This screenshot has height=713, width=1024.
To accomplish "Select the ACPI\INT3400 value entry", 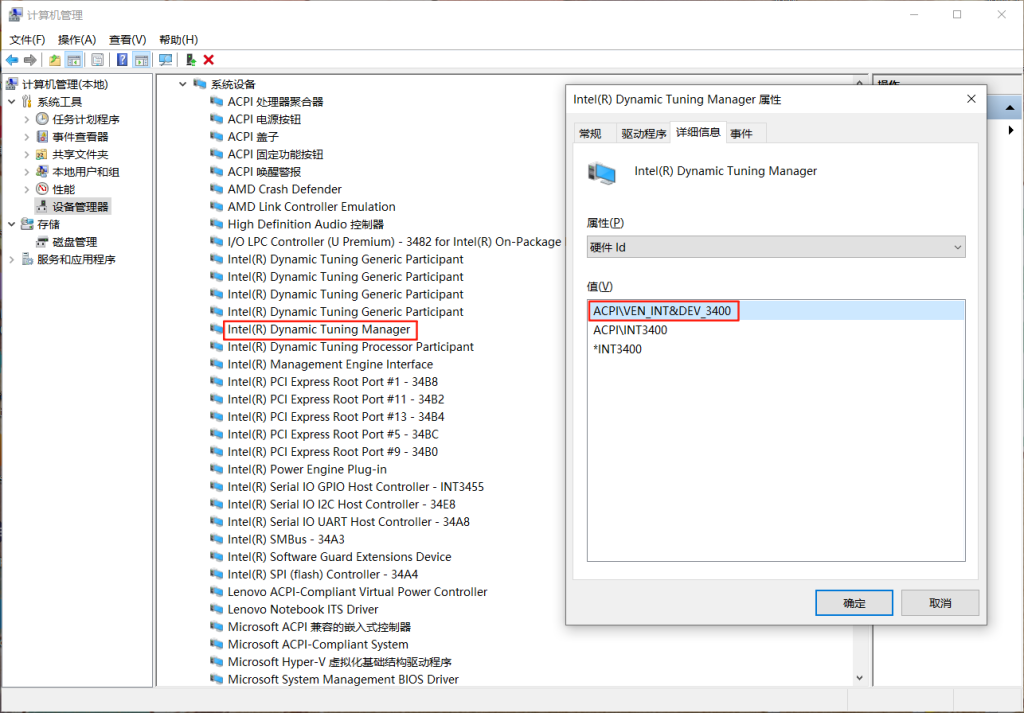I will (x=630, y=330).
